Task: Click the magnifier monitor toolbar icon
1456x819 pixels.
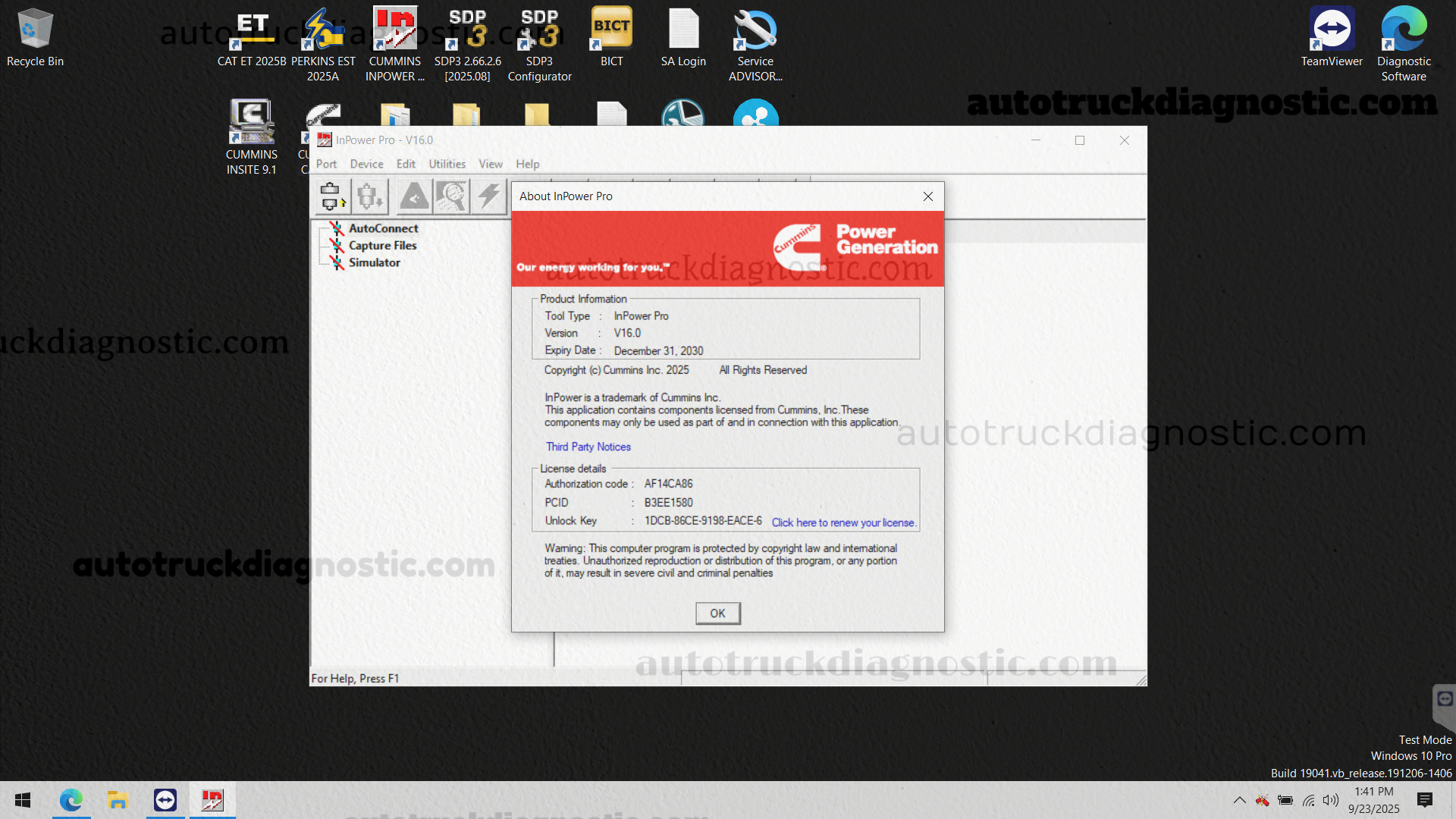Action: point(451,196)
